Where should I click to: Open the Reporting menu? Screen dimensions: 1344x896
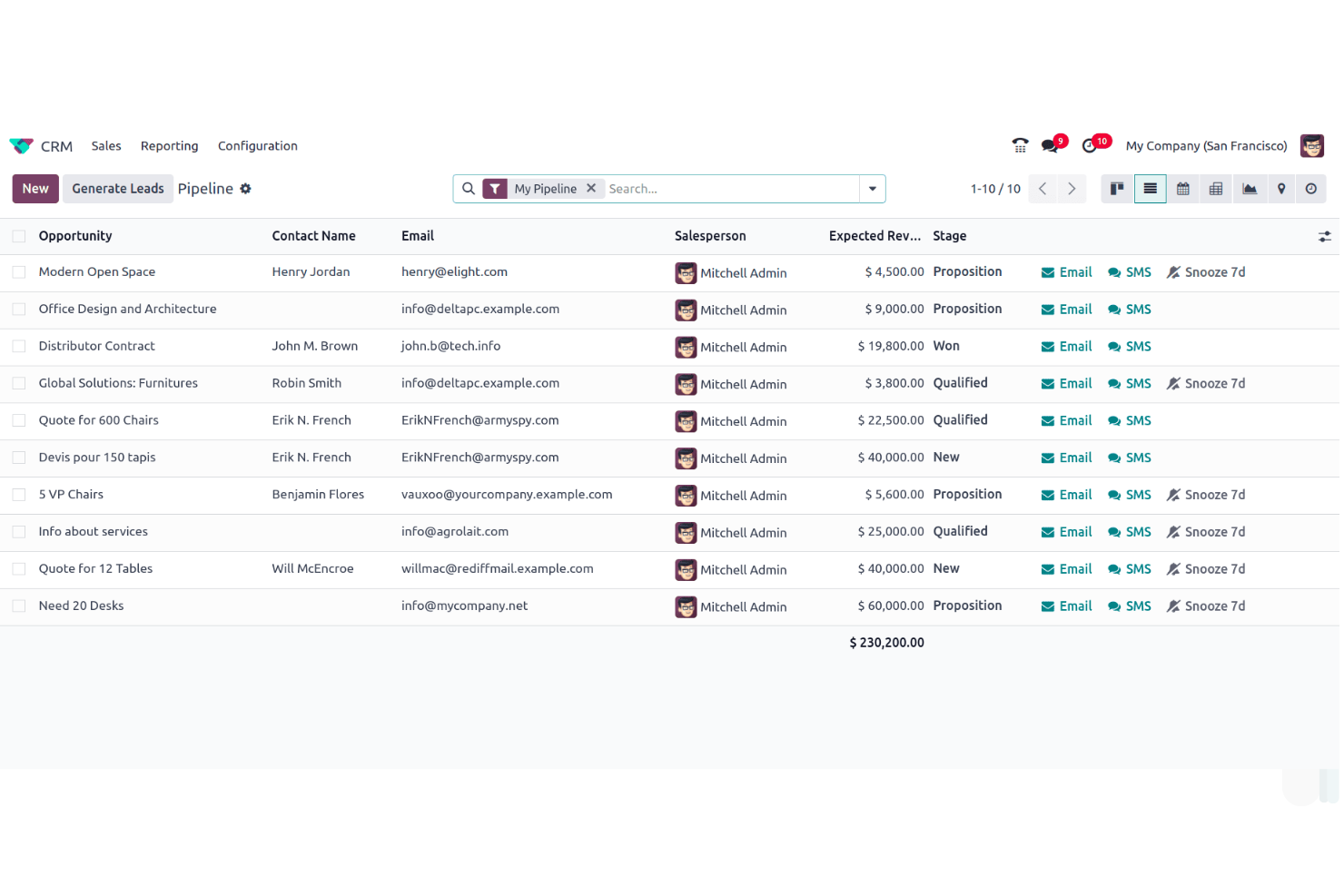tap(169, 145)
